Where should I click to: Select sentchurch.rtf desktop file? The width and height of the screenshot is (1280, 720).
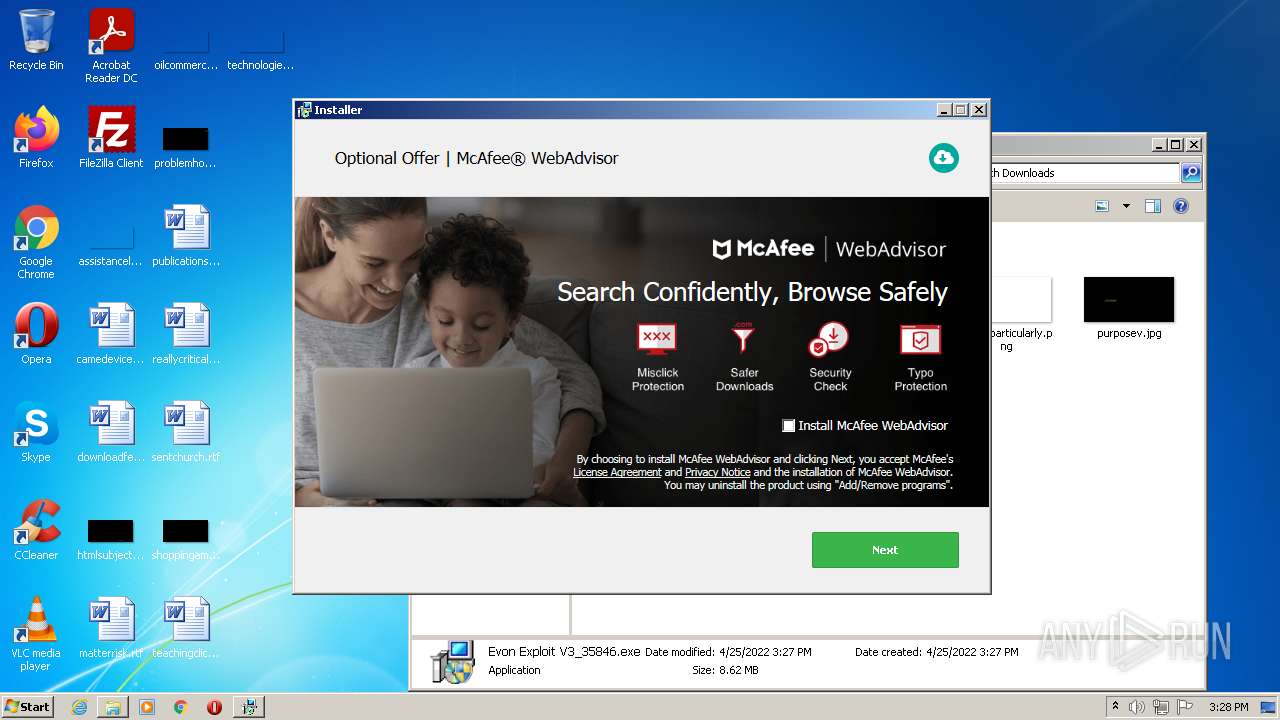(186, 431)
